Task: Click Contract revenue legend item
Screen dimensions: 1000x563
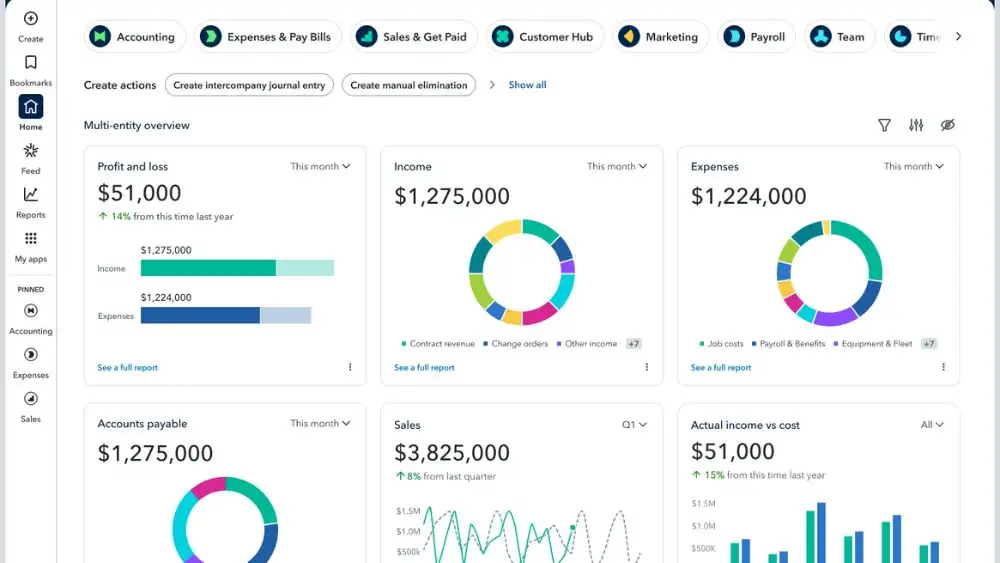Action: point(438,344)
